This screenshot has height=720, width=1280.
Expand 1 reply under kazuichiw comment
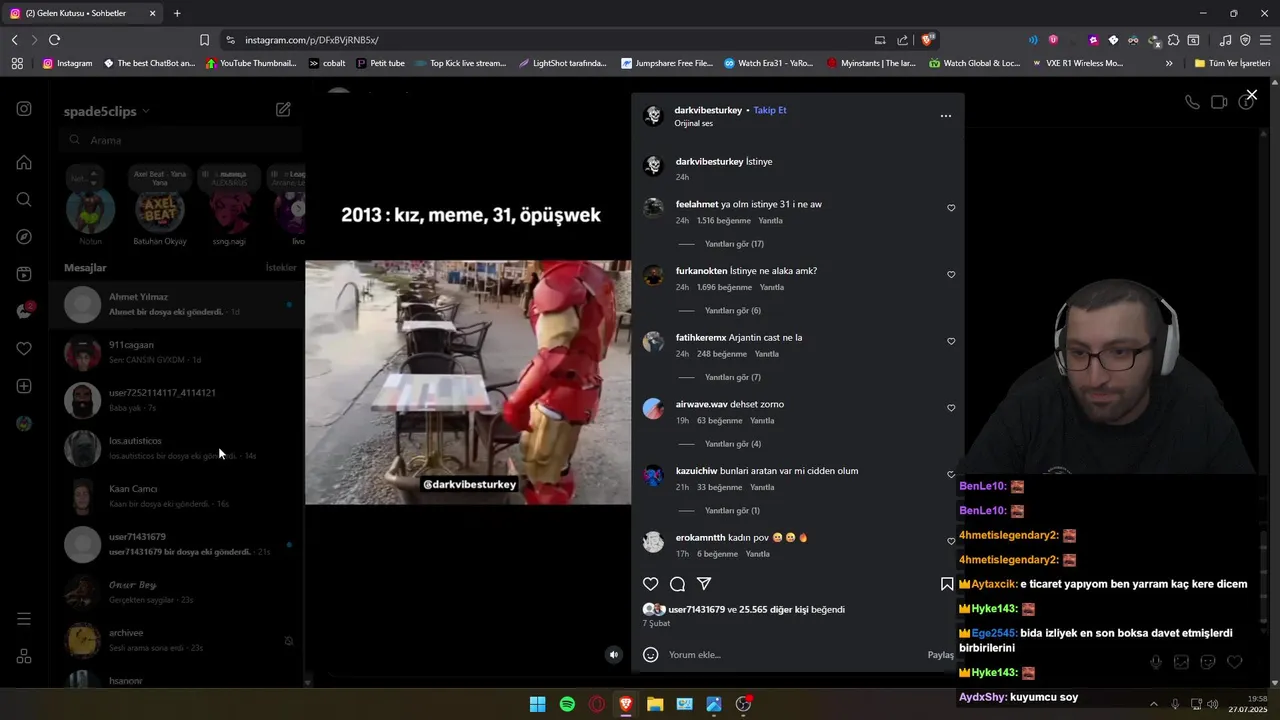[x=732, y=511]
